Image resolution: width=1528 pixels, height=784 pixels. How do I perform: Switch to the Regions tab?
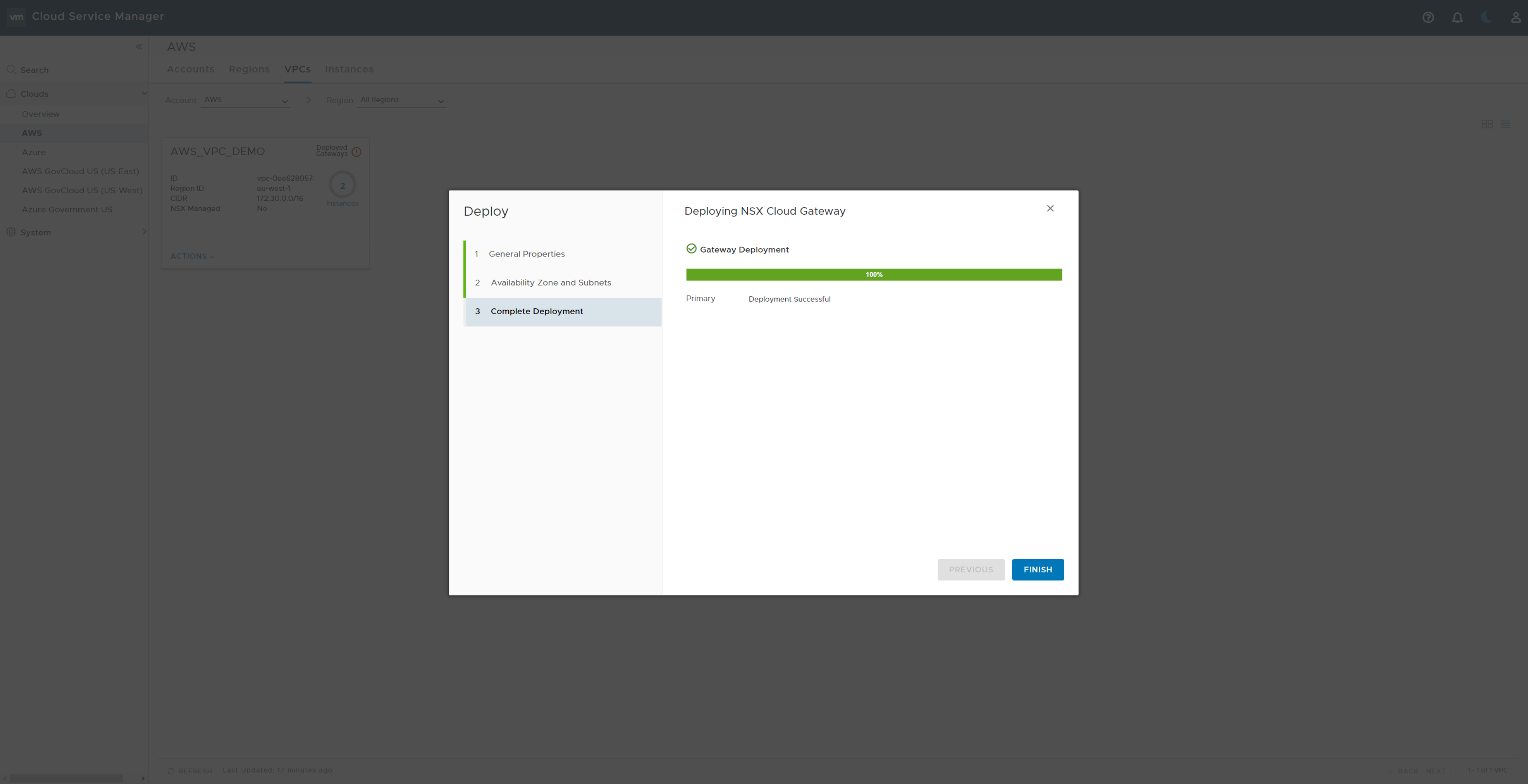(249, 69)
